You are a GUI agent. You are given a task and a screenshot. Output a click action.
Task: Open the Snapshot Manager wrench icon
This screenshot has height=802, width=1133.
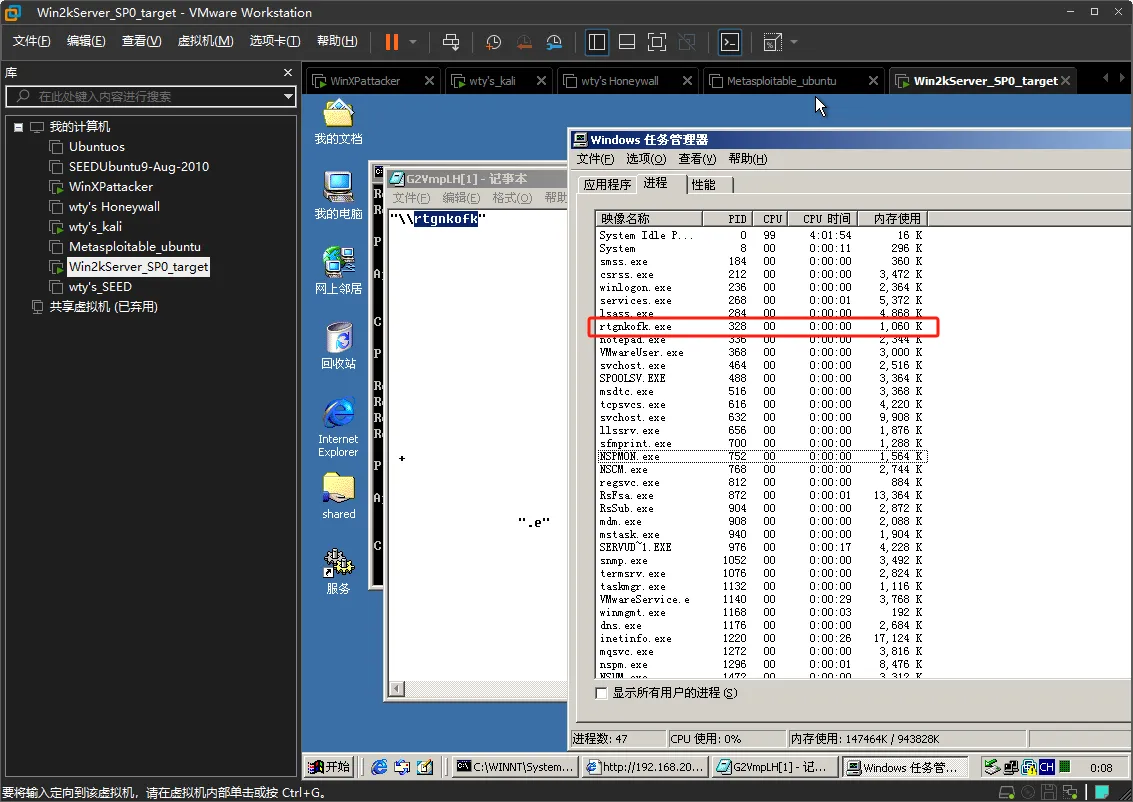click(554, 42)
